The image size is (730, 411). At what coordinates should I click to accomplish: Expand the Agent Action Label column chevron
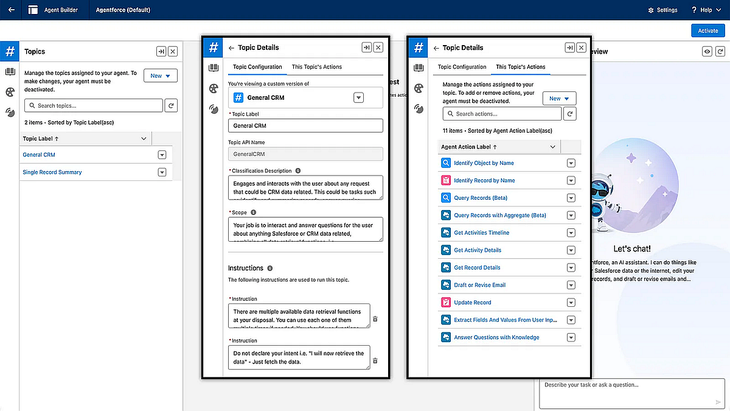(x=552, y=146)
